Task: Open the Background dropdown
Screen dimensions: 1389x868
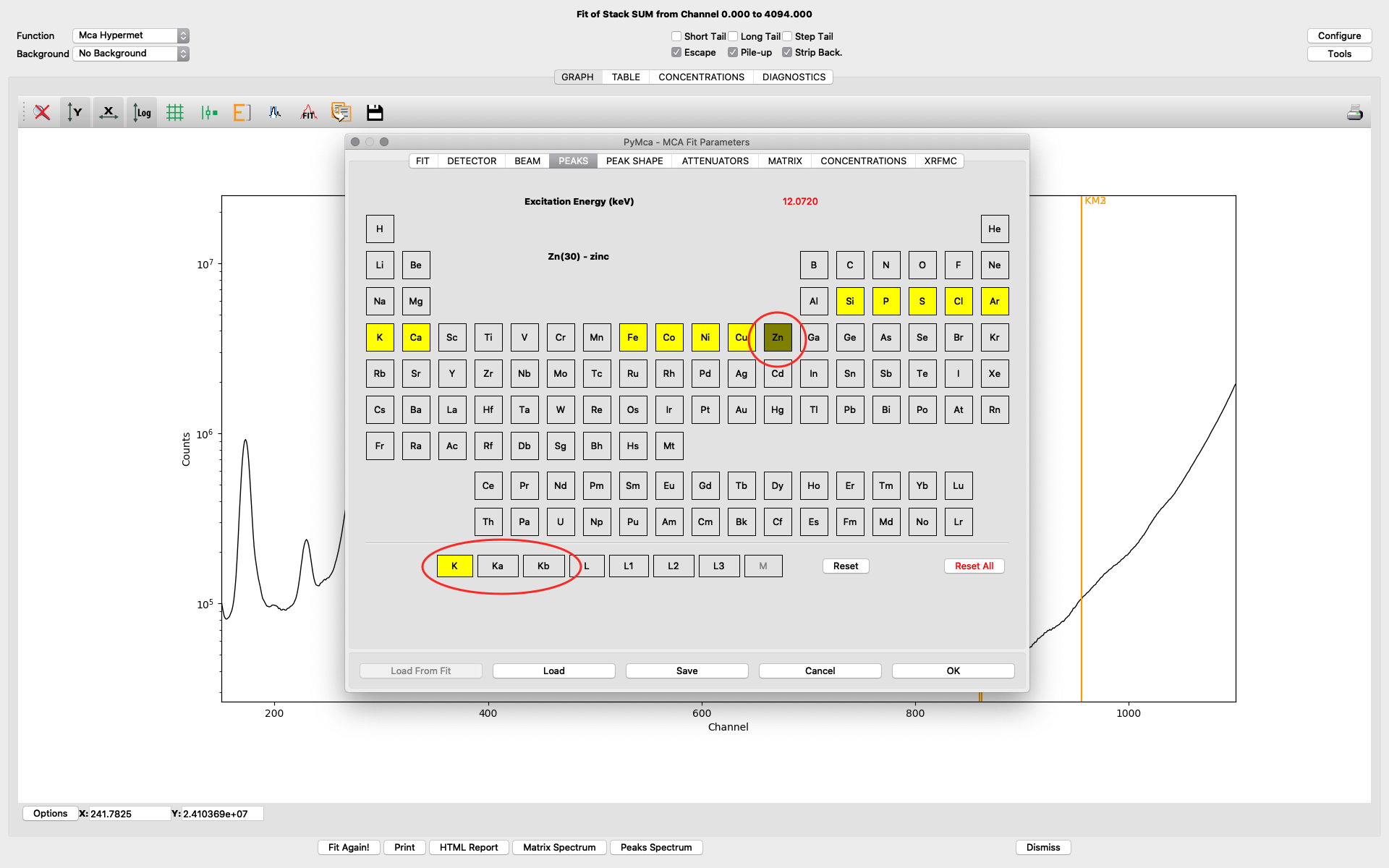Action: pyautogui.click(x=130, y=54)
